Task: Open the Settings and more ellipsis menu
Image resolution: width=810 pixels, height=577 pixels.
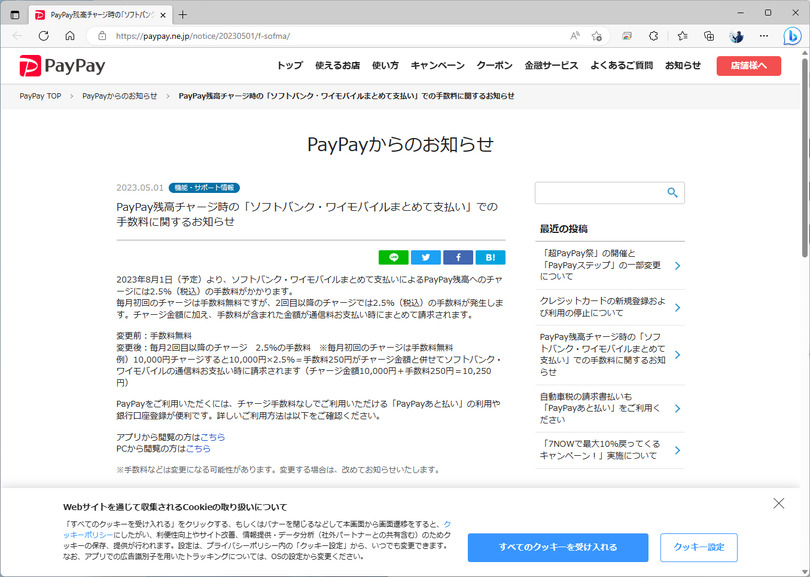Action: [764, 36]
